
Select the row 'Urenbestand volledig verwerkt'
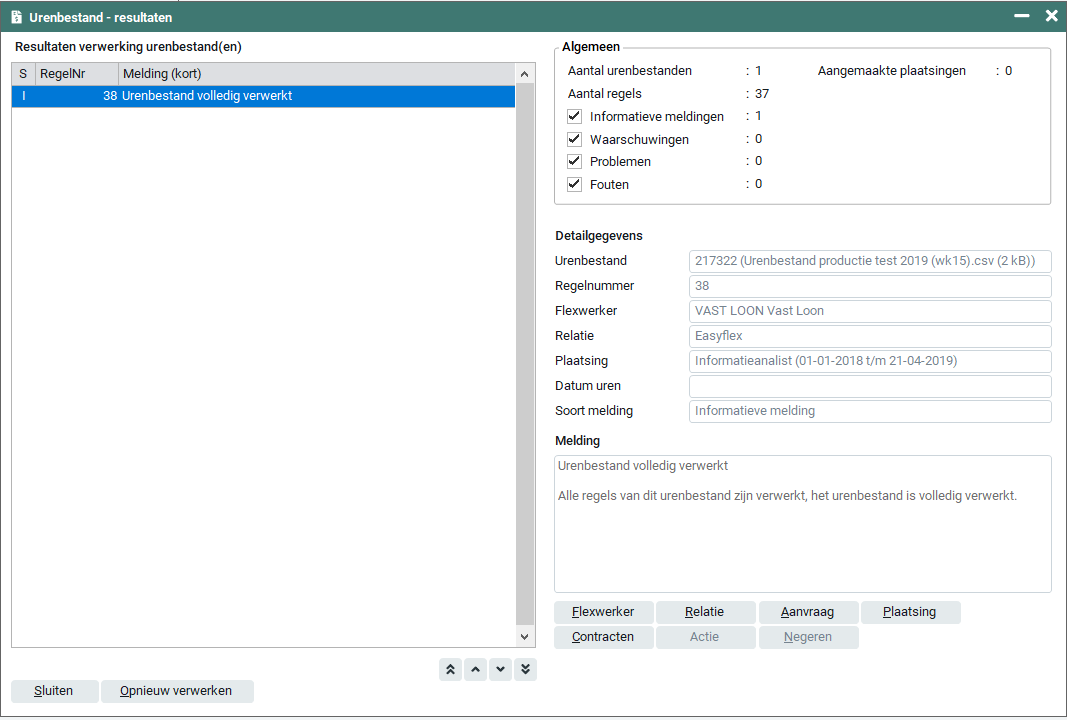coord(263,97)
